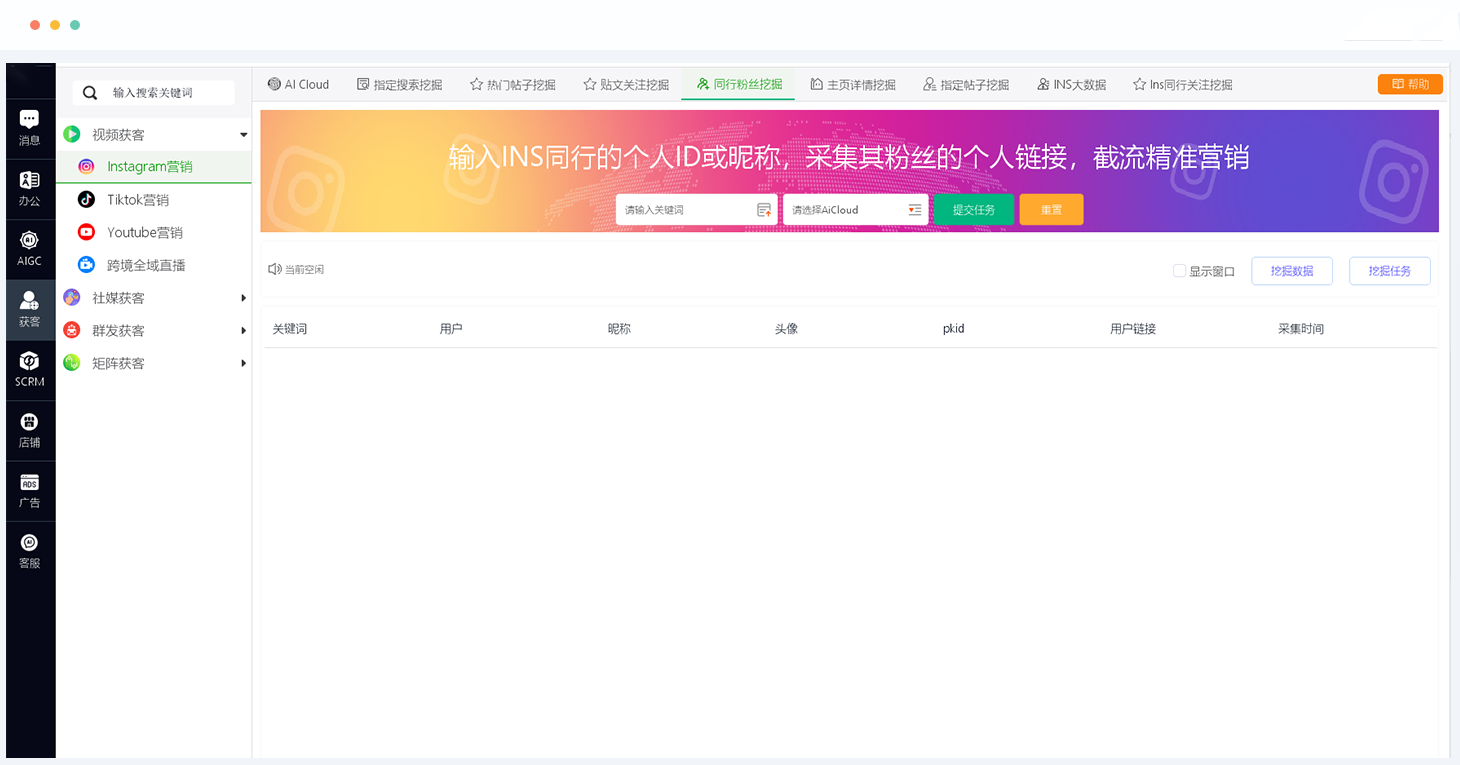Click the 广告 ads sidebar icon
The image size is (1460, 765).
click(x=30, y=490)
